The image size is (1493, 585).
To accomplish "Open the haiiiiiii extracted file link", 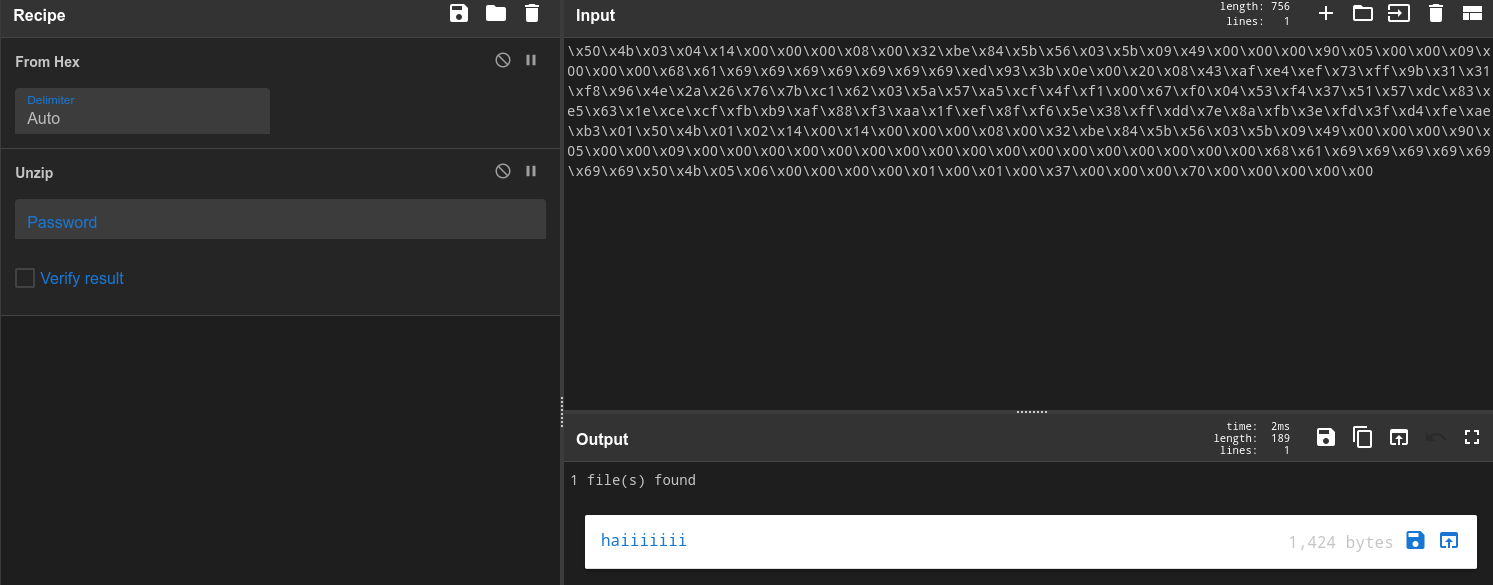I will pos(643,541).
